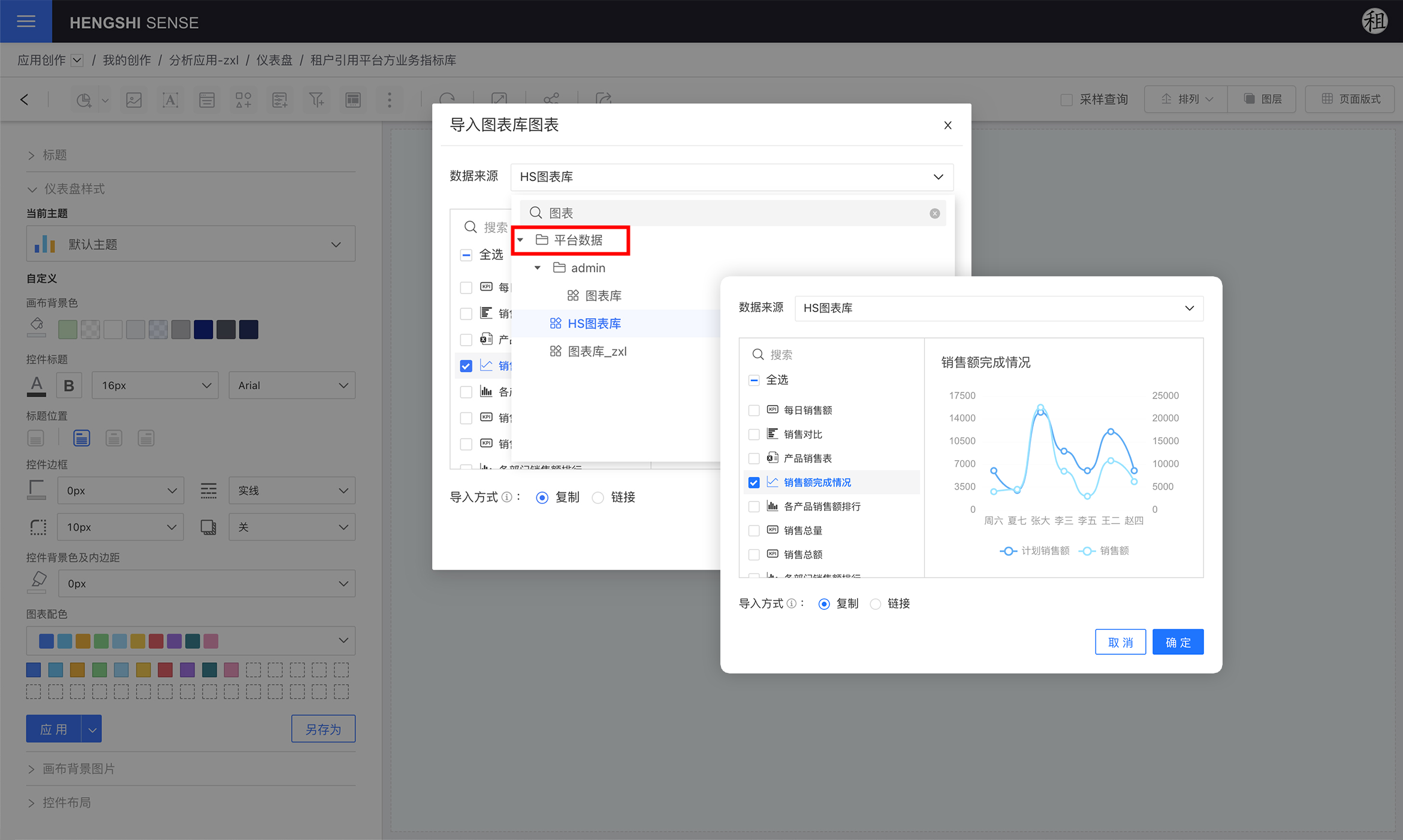
Task: Click the import from chart library icon
Action: pos(243,99)
